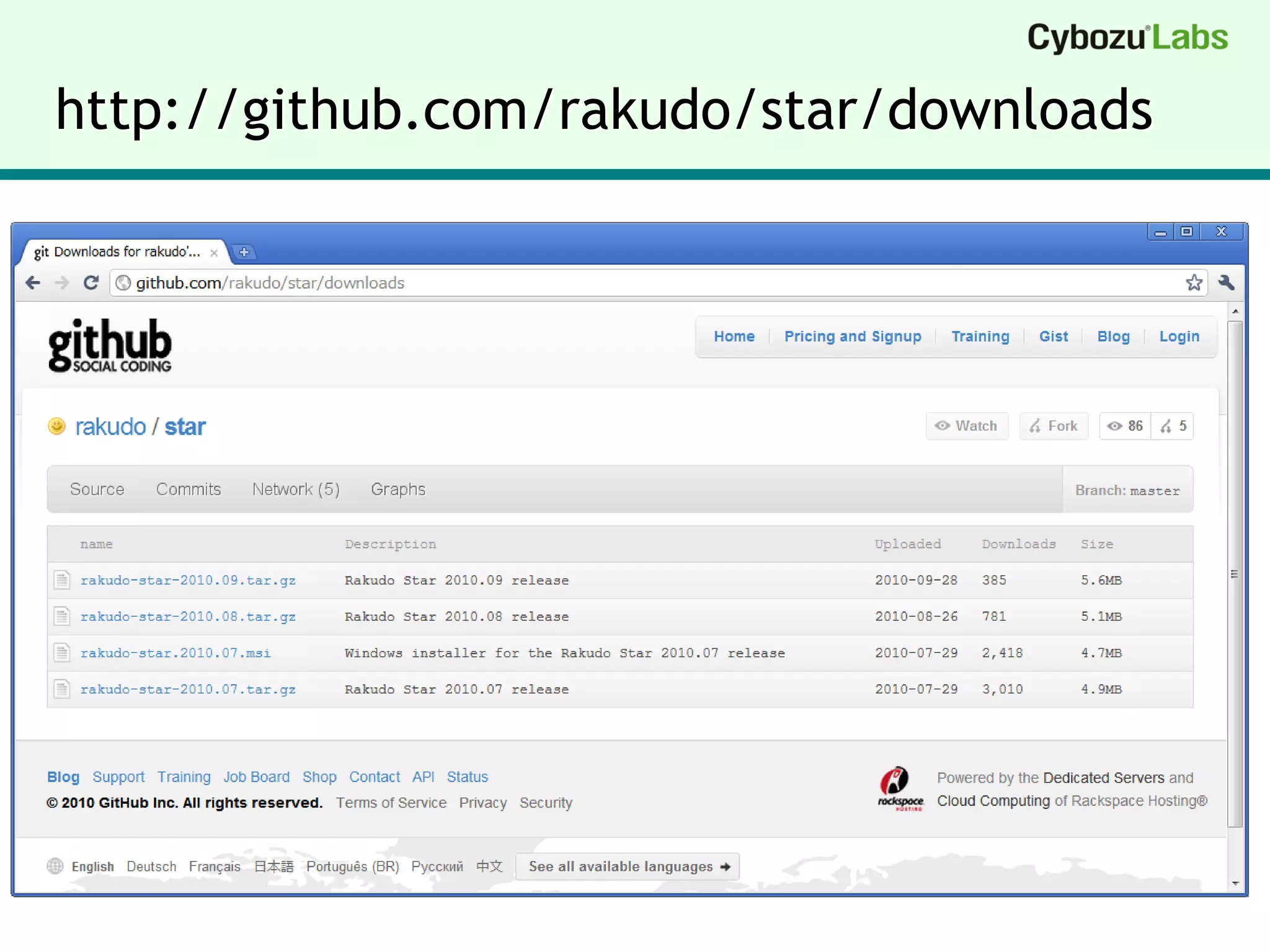Select the 日本語 language

pos(273,866)
